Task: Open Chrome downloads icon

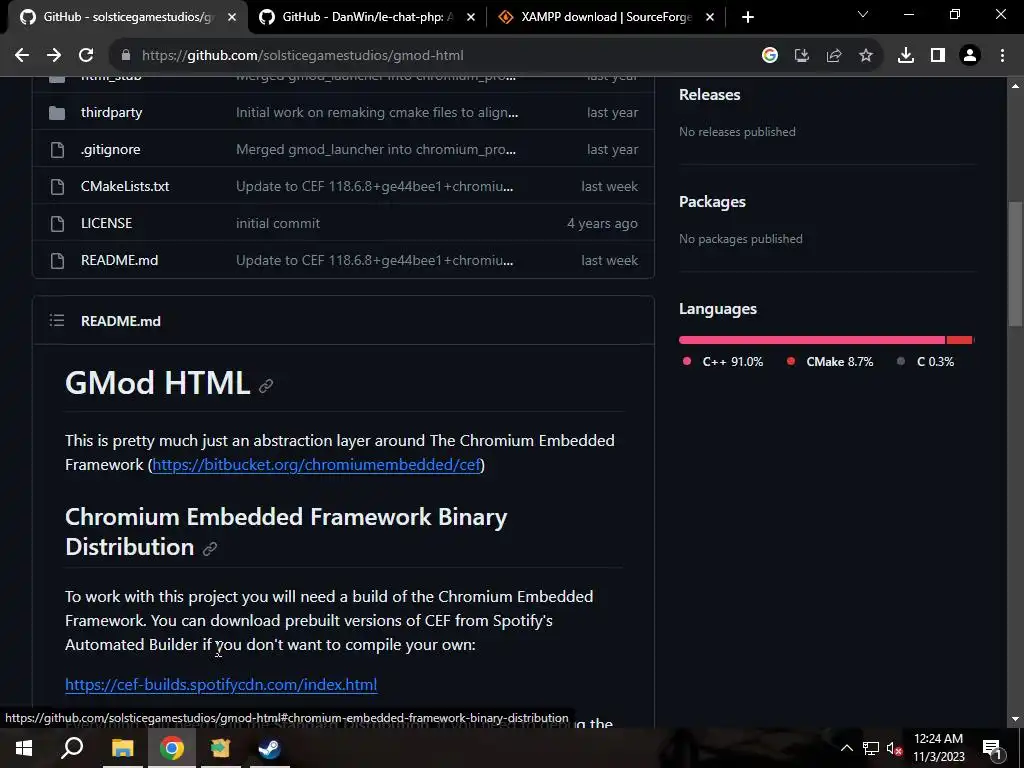Action: pos(905,56)
